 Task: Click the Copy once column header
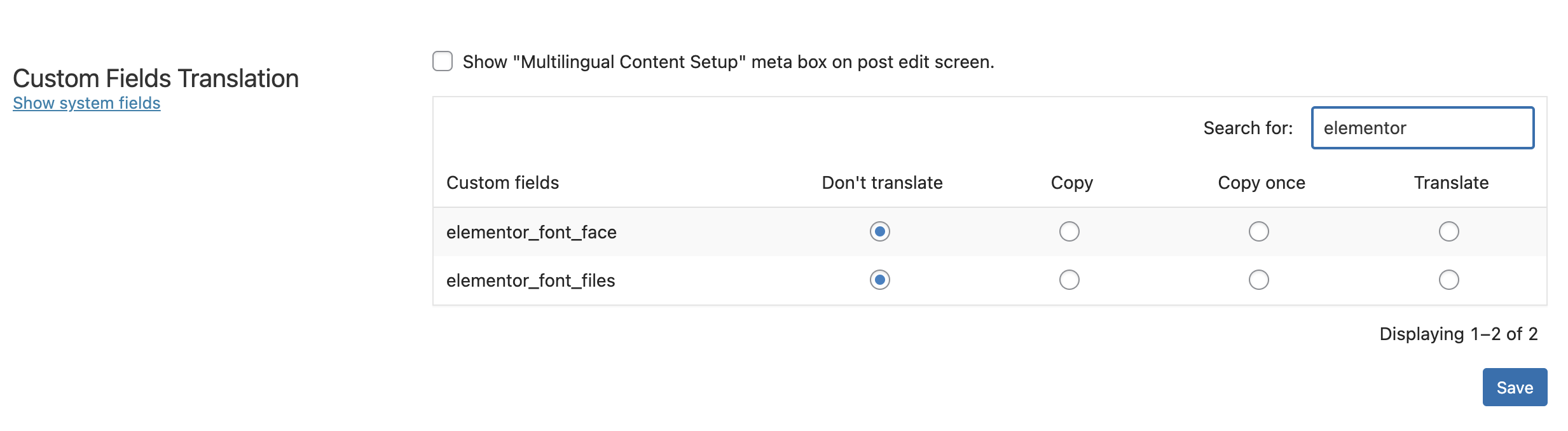click(1262, 183)
